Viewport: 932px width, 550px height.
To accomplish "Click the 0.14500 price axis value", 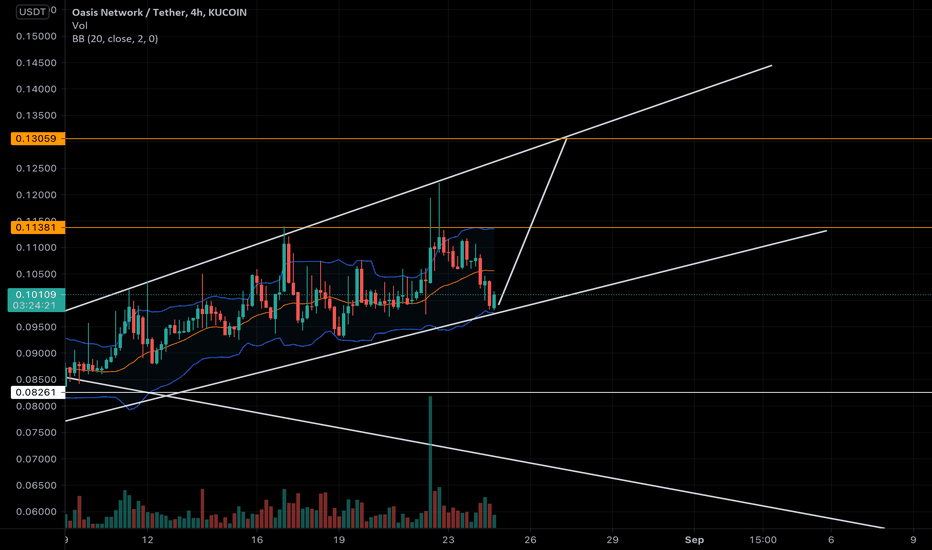I will (37, 63).
